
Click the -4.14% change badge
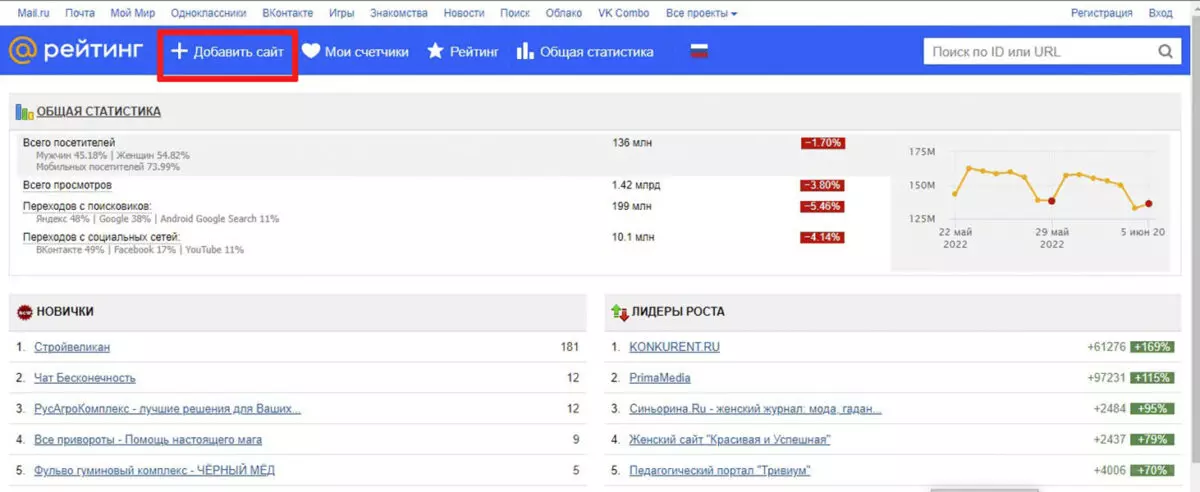[x=822, y=237]
